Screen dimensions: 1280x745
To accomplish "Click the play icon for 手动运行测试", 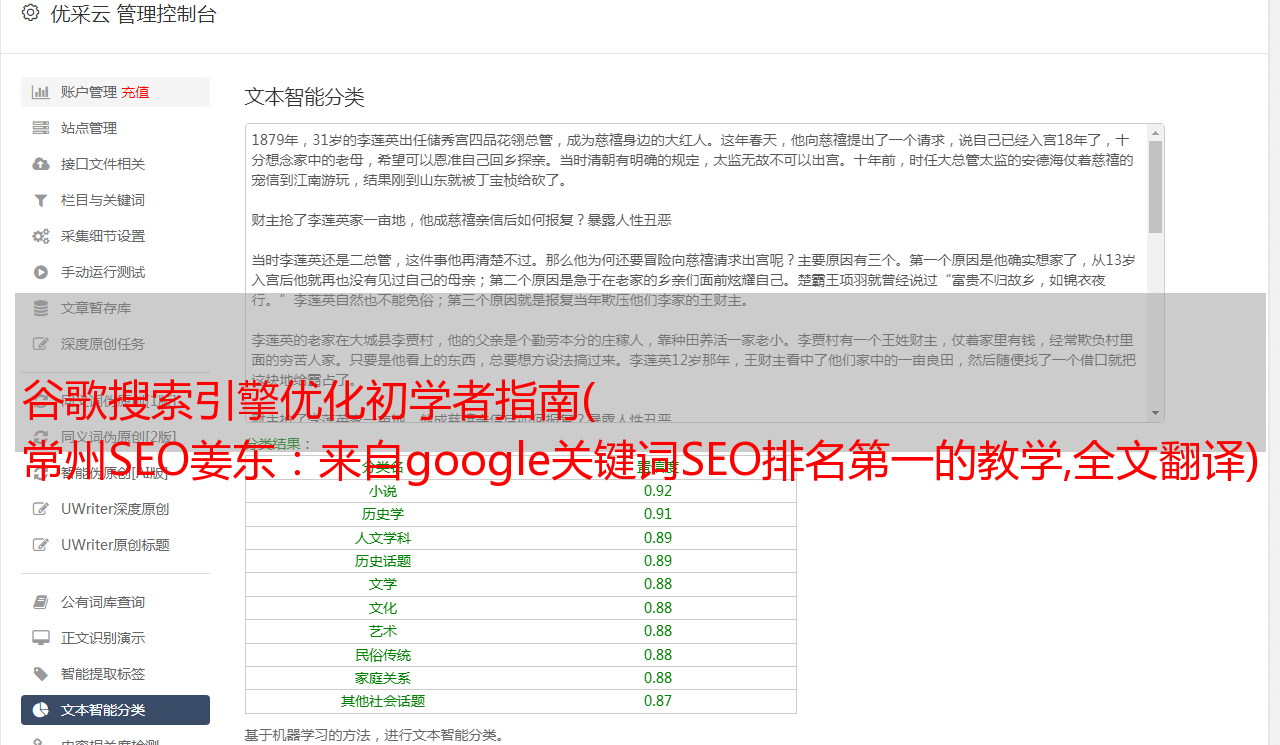I will 40,272.
